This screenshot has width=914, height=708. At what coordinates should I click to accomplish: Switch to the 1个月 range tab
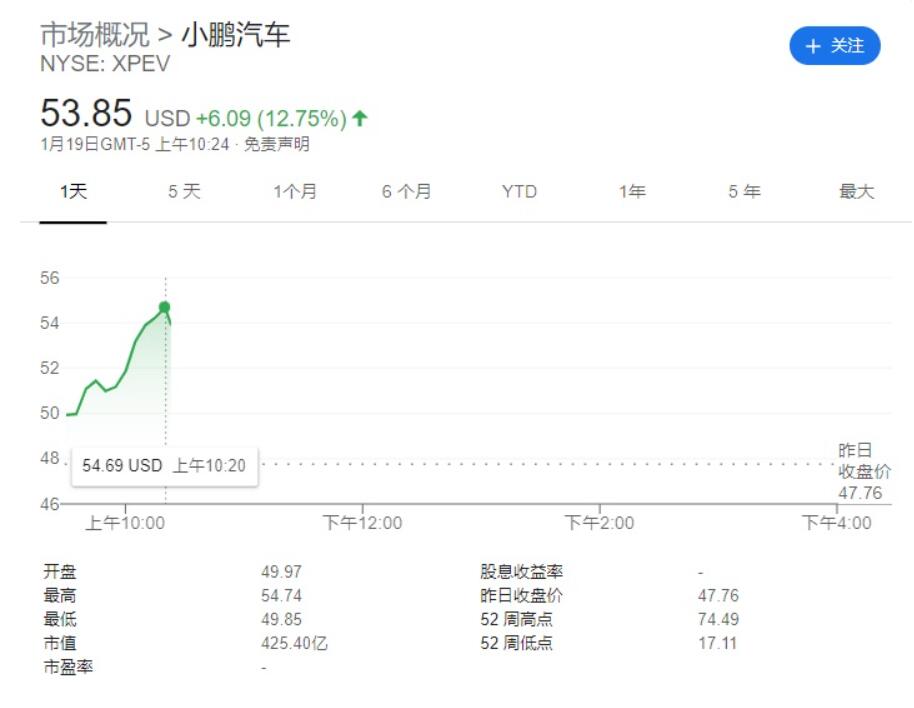click(295, 191)
